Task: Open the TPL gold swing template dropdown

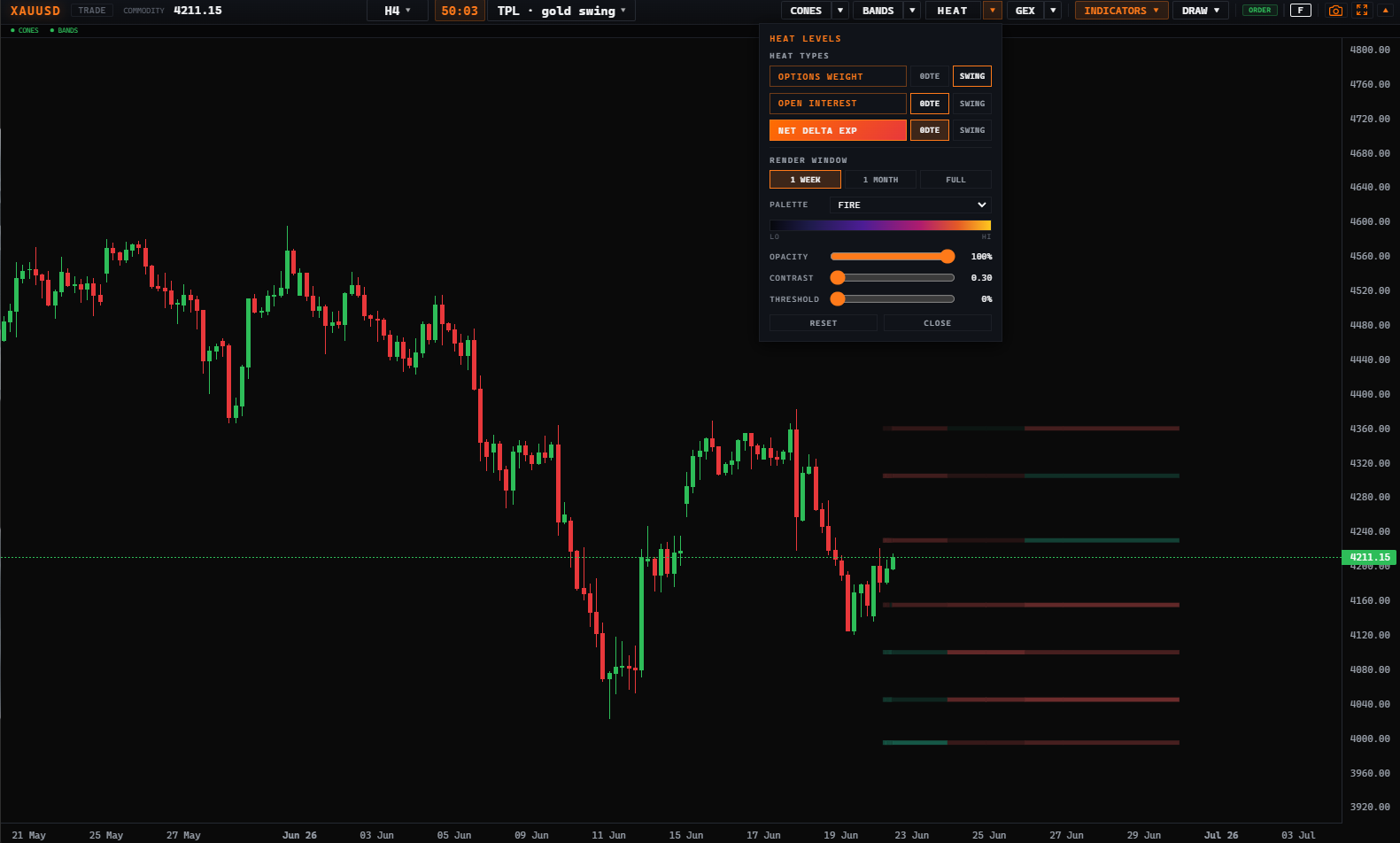Action: (x=561, y=11)
